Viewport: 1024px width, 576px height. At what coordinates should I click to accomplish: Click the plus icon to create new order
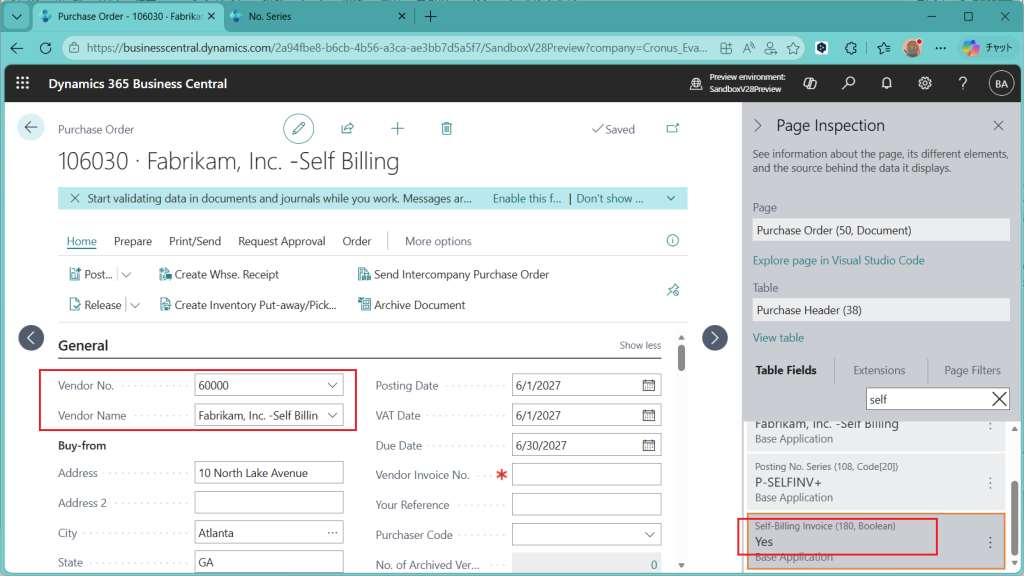pyautogui.click(x=397, y=128)
